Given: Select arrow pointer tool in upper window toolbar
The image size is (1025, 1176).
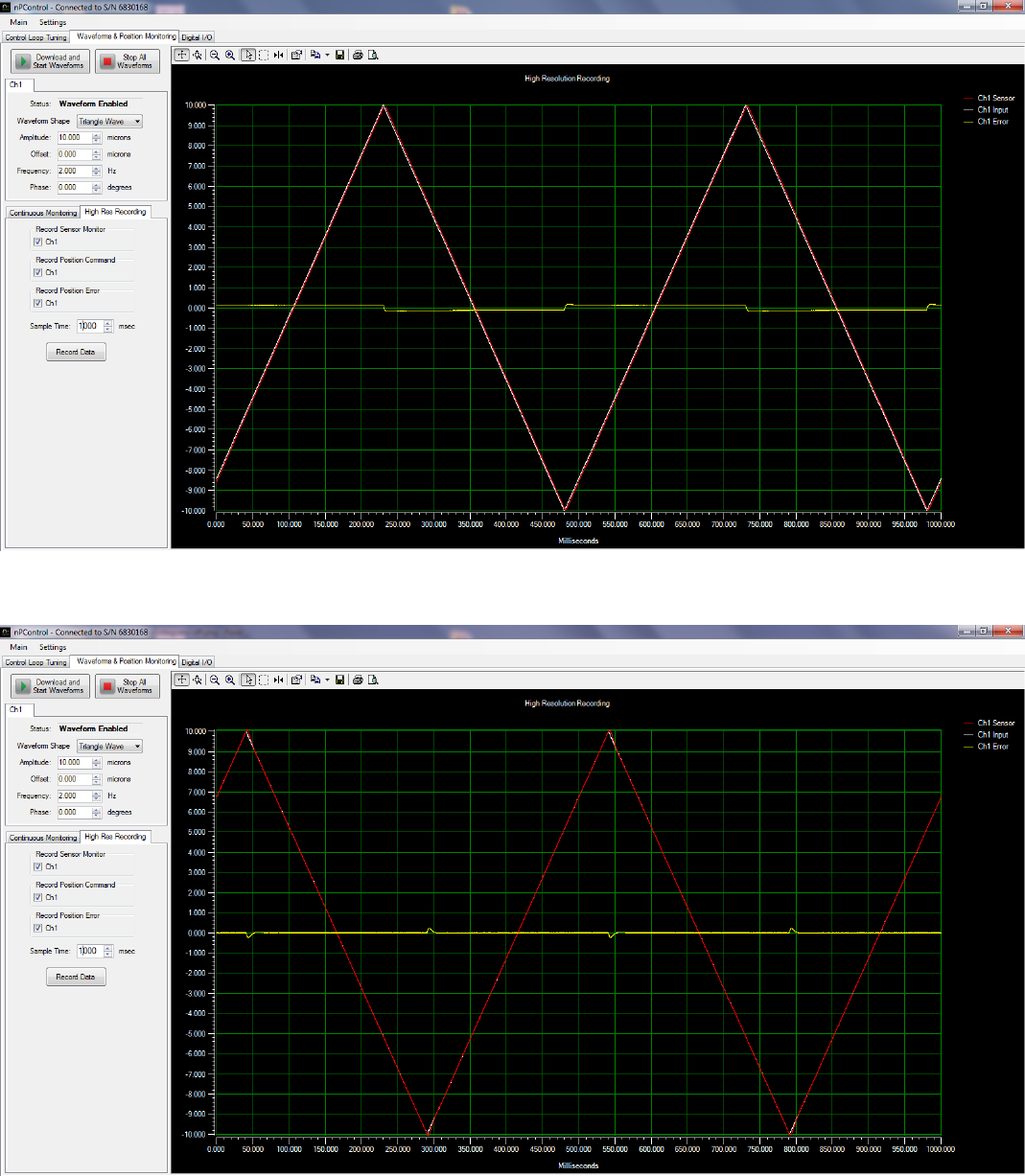Looking at the screenshot, I should coord(248,55).
